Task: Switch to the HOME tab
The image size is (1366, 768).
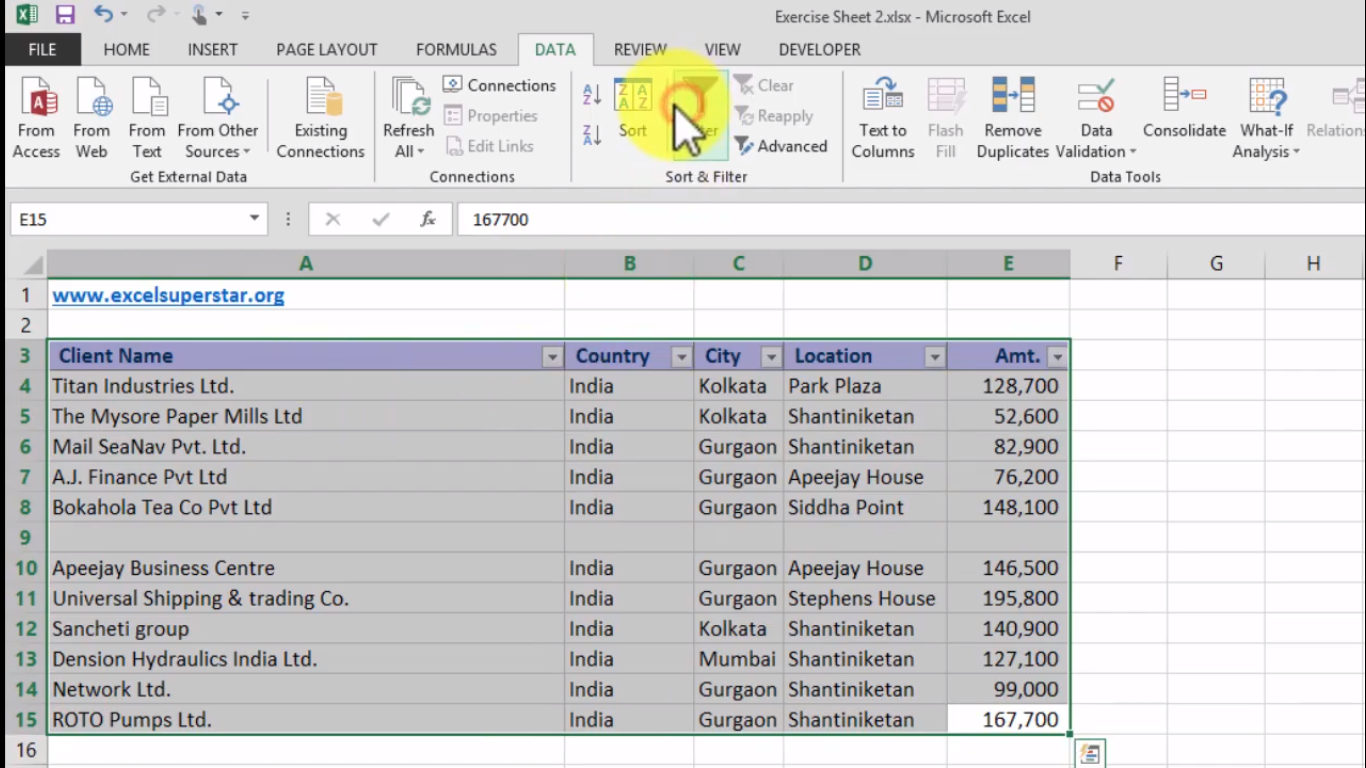Action: pos(127,49)
